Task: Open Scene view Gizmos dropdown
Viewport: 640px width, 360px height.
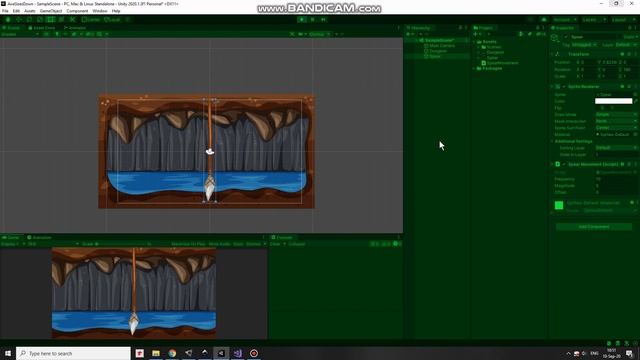Action: (x=319, y=34)
